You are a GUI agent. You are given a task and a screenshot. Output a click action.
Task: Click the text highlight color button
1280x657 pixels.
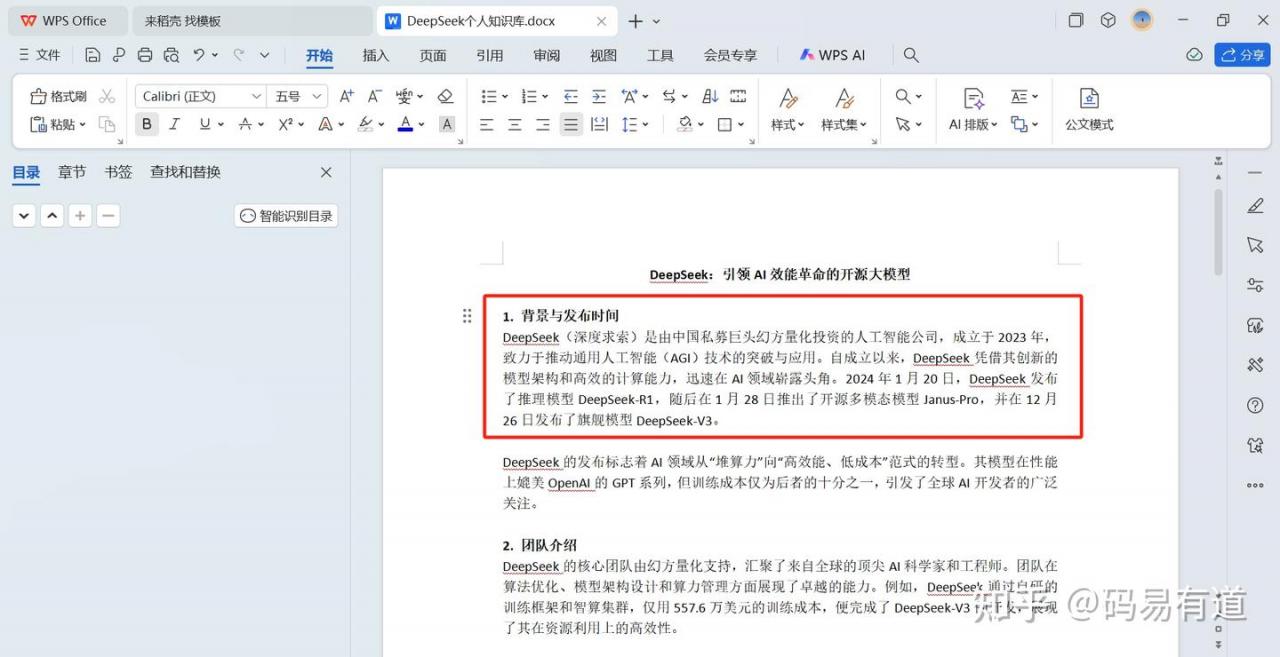(365, 124)
